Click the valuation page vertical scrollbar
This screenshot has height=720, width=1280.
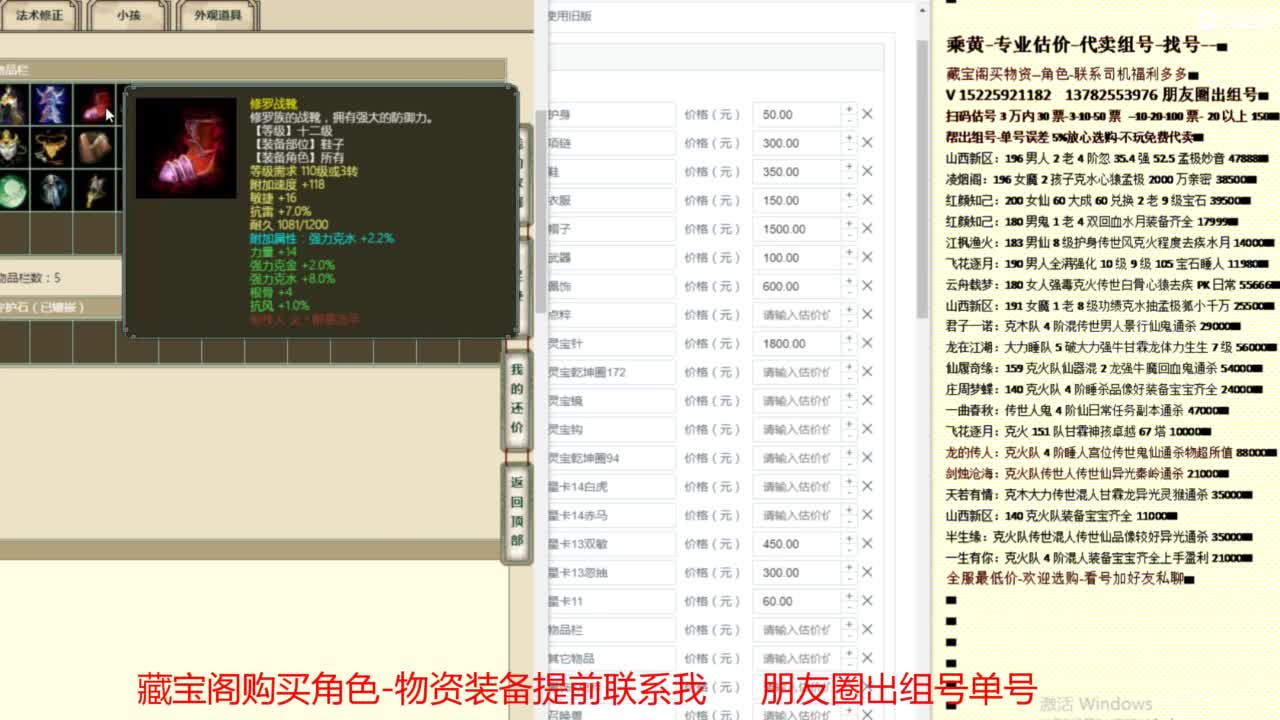click(924, 180)
